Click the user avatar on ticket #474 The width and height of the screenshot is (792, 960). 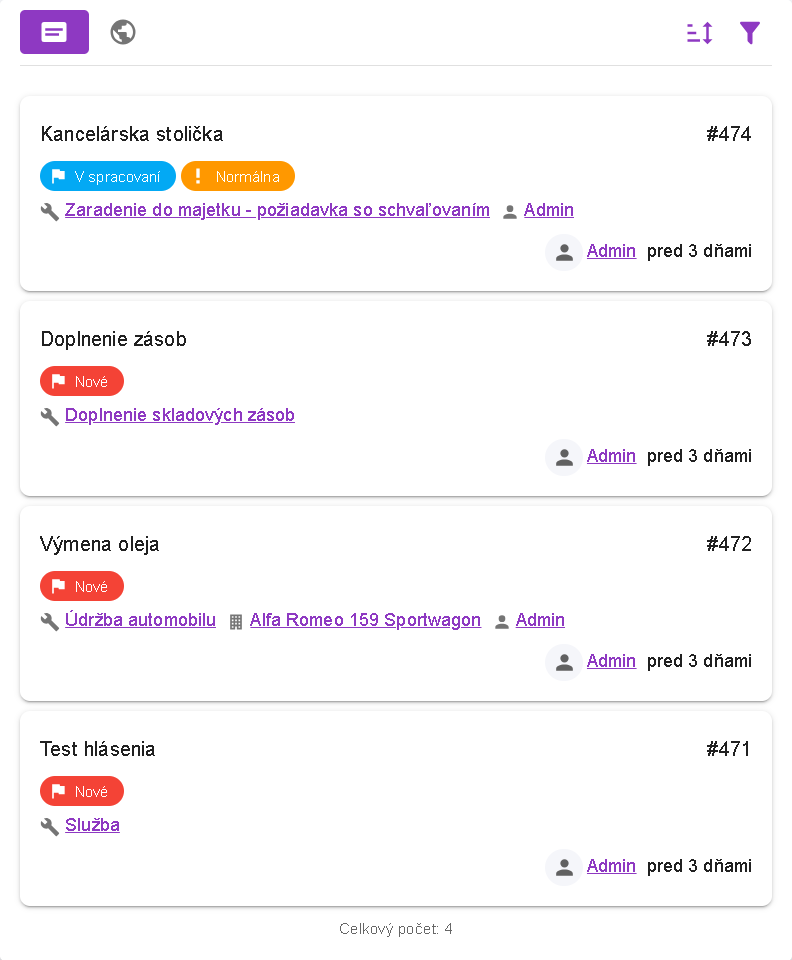coord(564,252)
